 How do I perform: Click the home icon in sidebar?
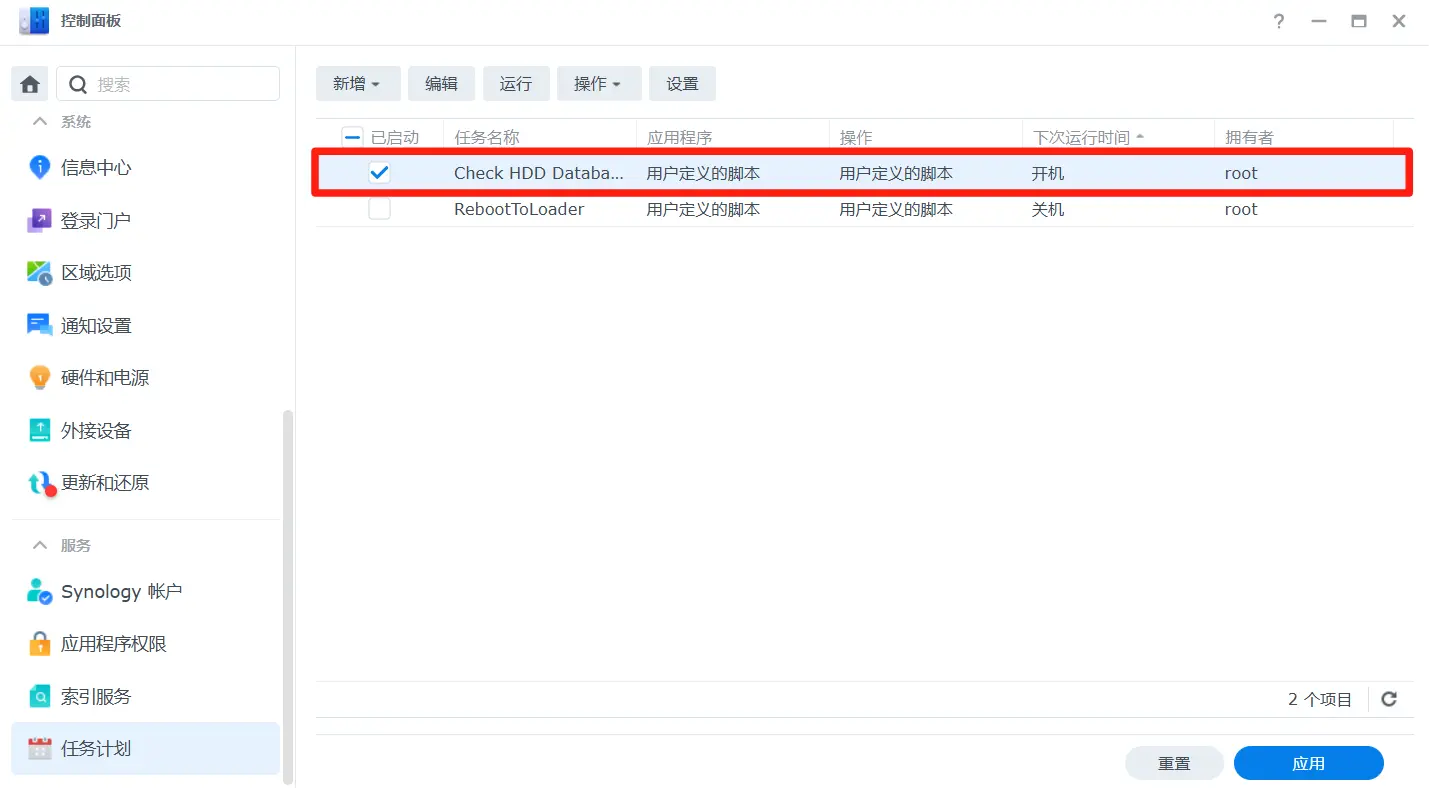coord(29,85)
